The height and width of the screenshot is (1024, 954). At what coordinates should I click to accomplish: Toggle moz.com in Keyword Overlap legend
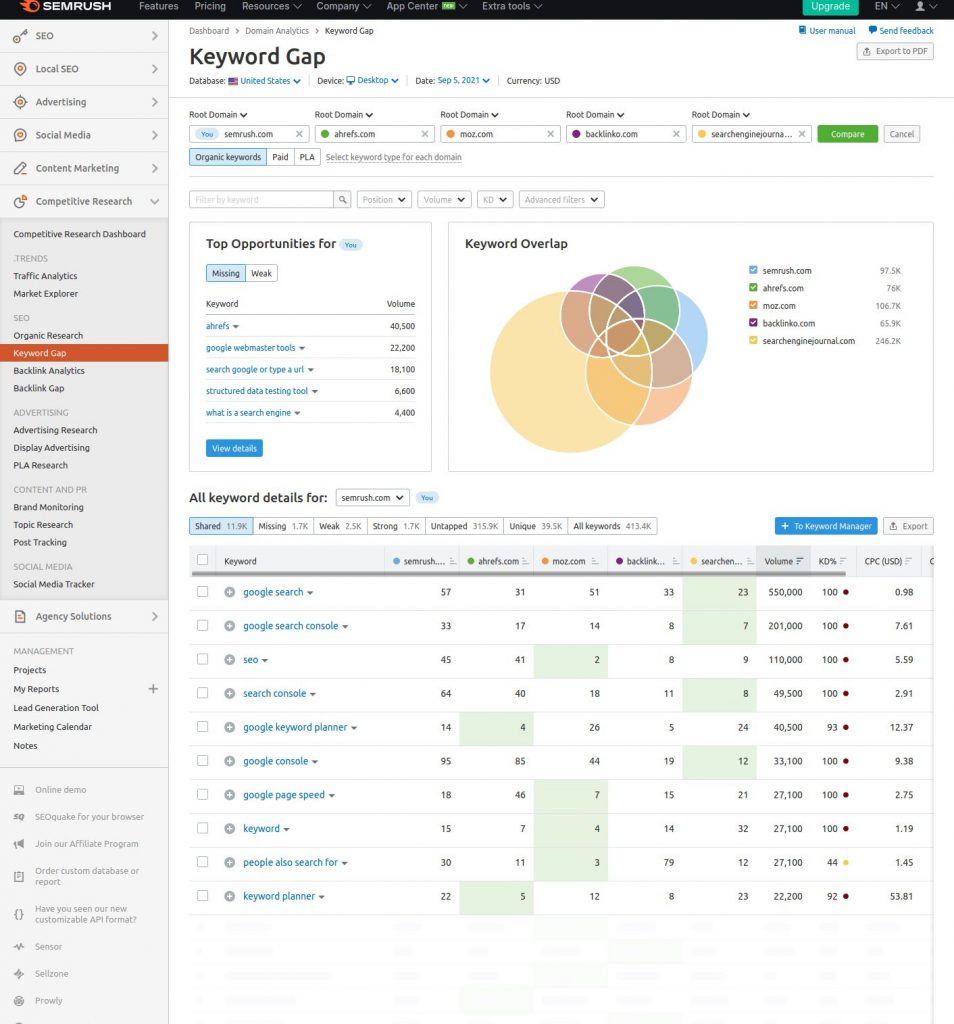753,306
